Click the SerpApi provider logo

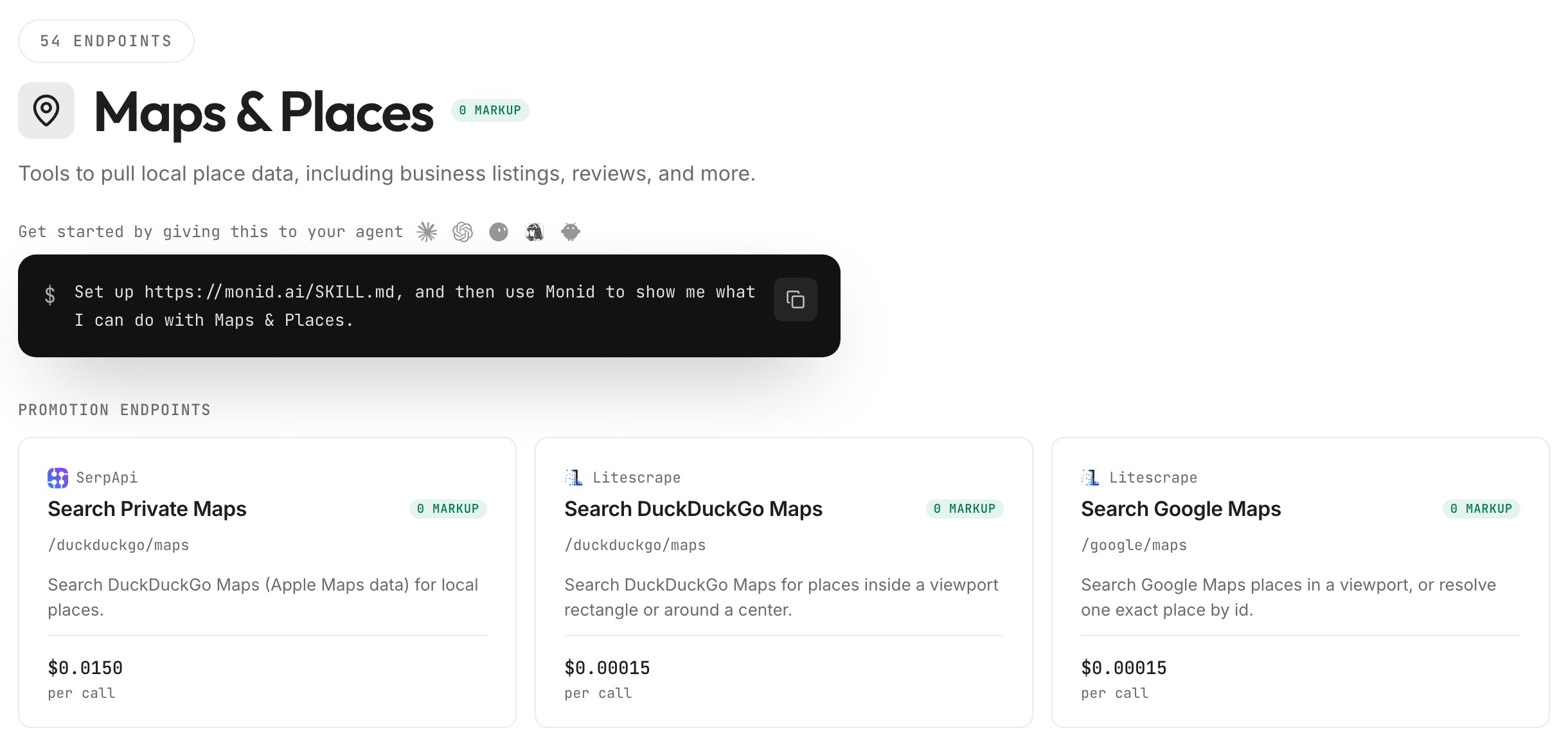point(58,477)
